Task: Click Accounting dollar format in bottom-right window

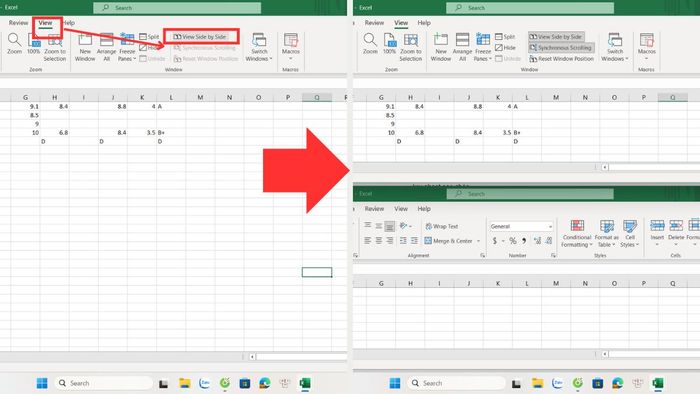Action: pyautogui.click(x=495, y=241)
